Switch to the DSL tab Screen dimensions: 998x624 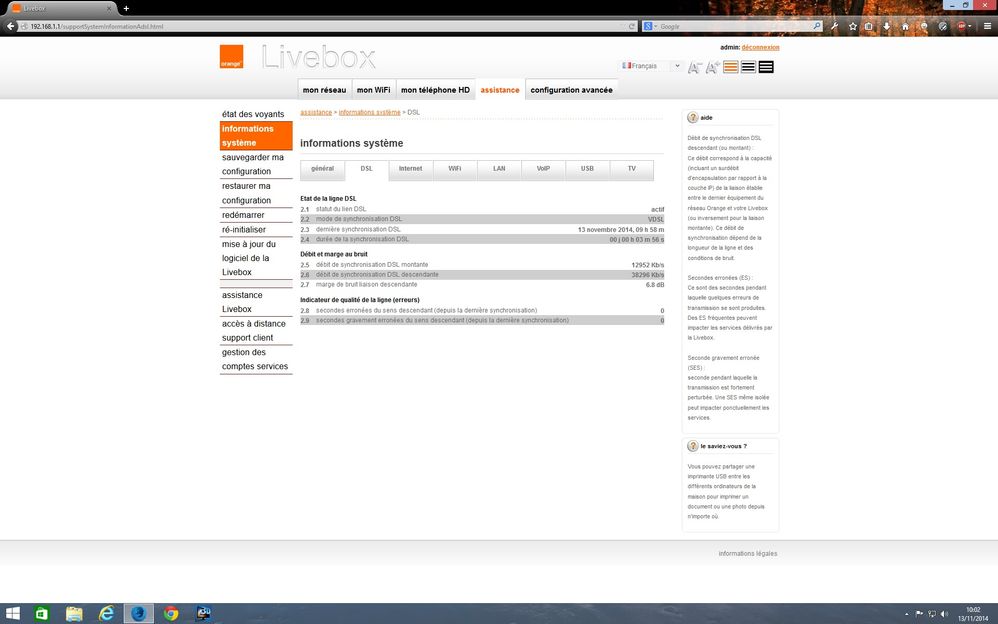click(x=367, y=169)
